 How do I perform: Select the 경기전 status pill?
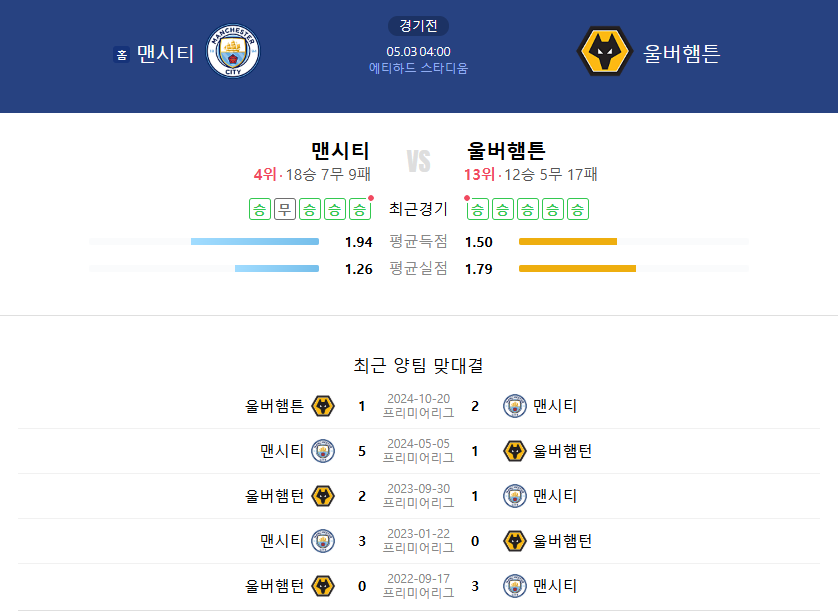coord(418,26)
